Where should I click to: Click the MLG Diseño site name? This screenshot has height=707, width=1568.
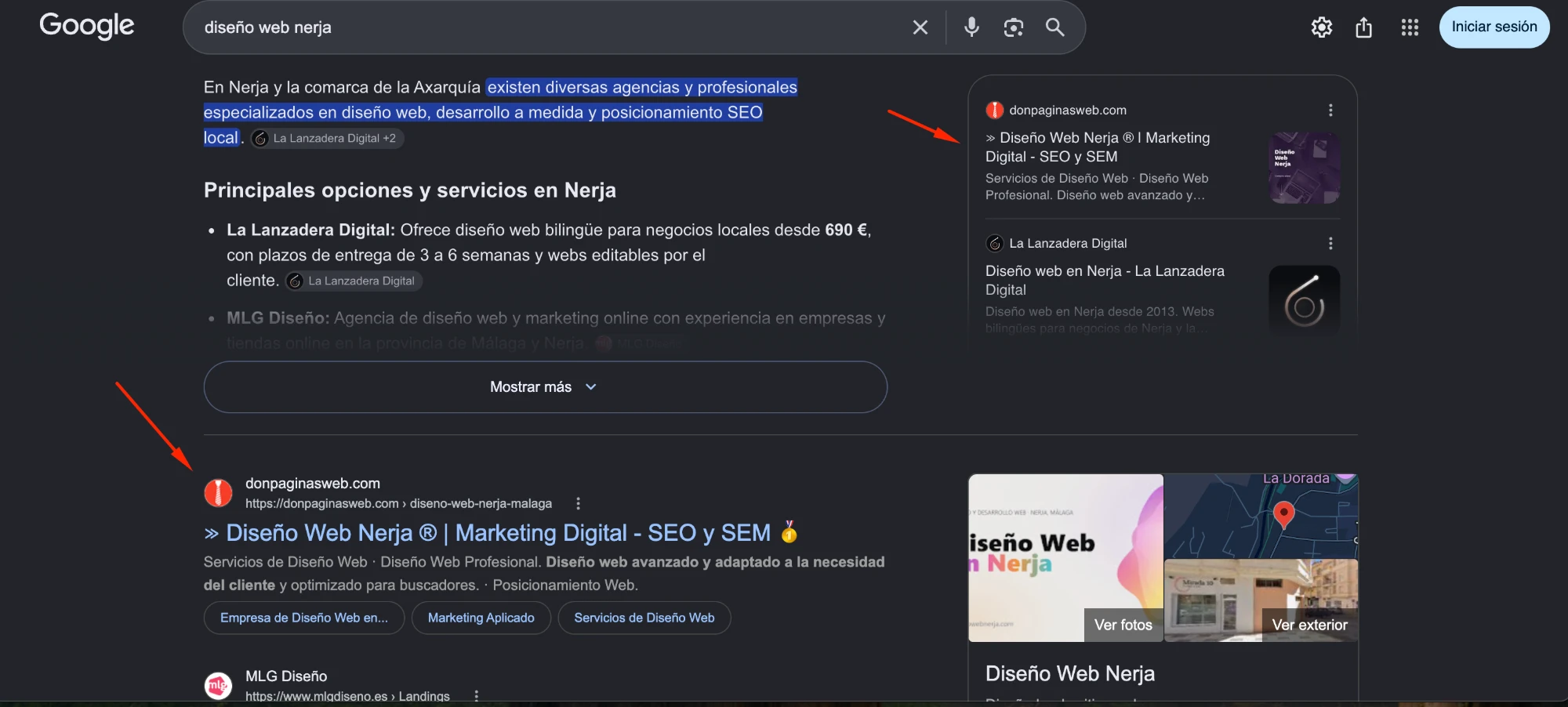click(x=286, y=676)
